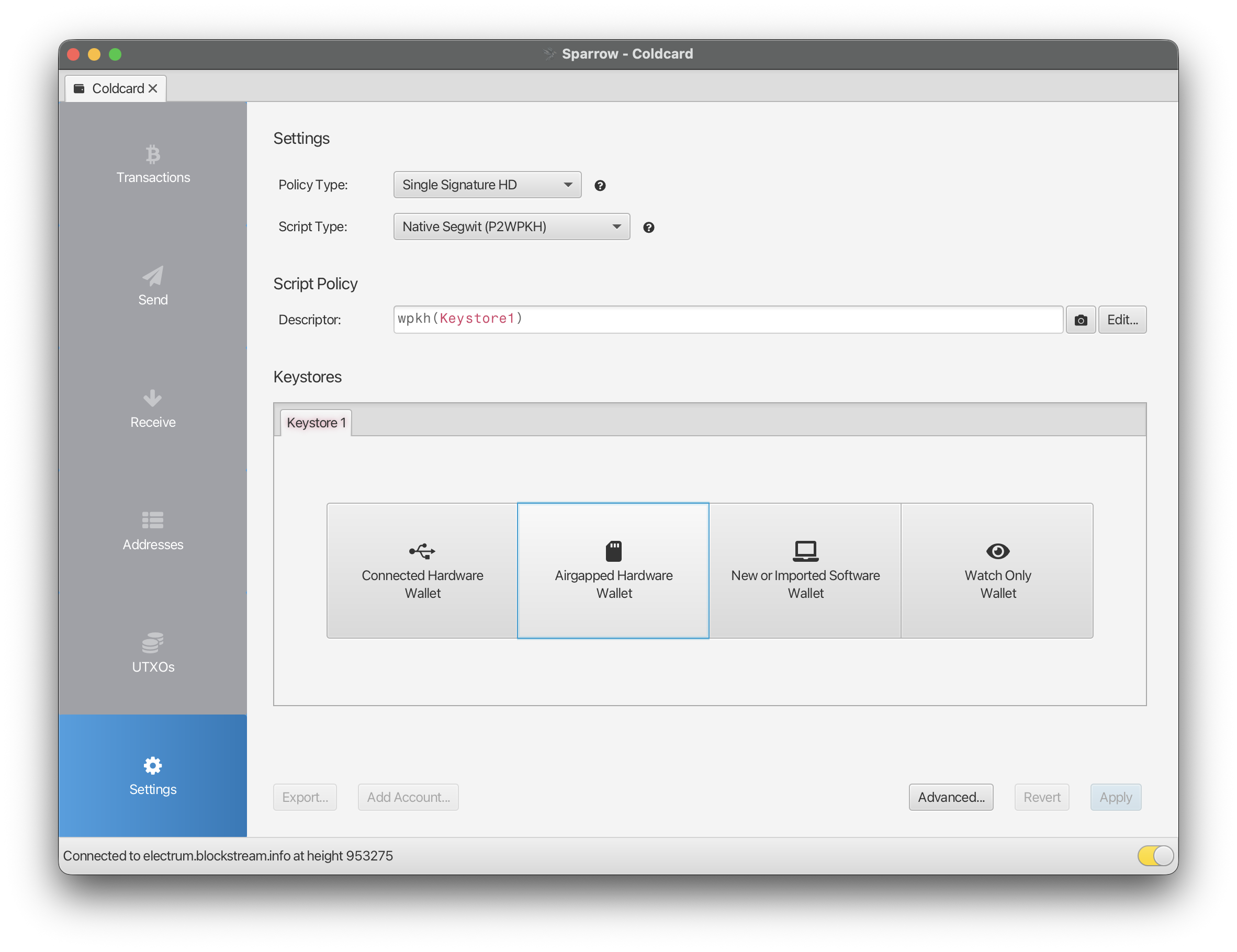Toggle the server connection switch
The height and width of the screenshot is (952, 1237).
pos(1155,855)
